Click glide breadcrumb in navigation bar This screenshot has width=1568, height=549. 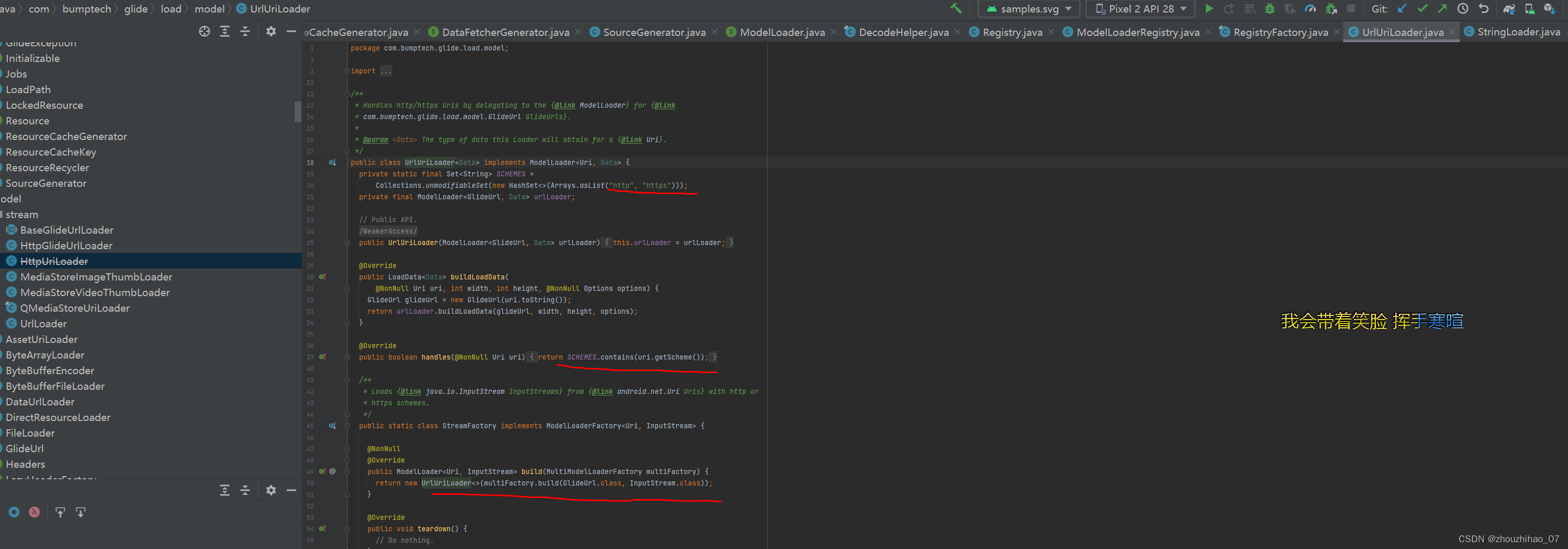(x=136, y=8)
